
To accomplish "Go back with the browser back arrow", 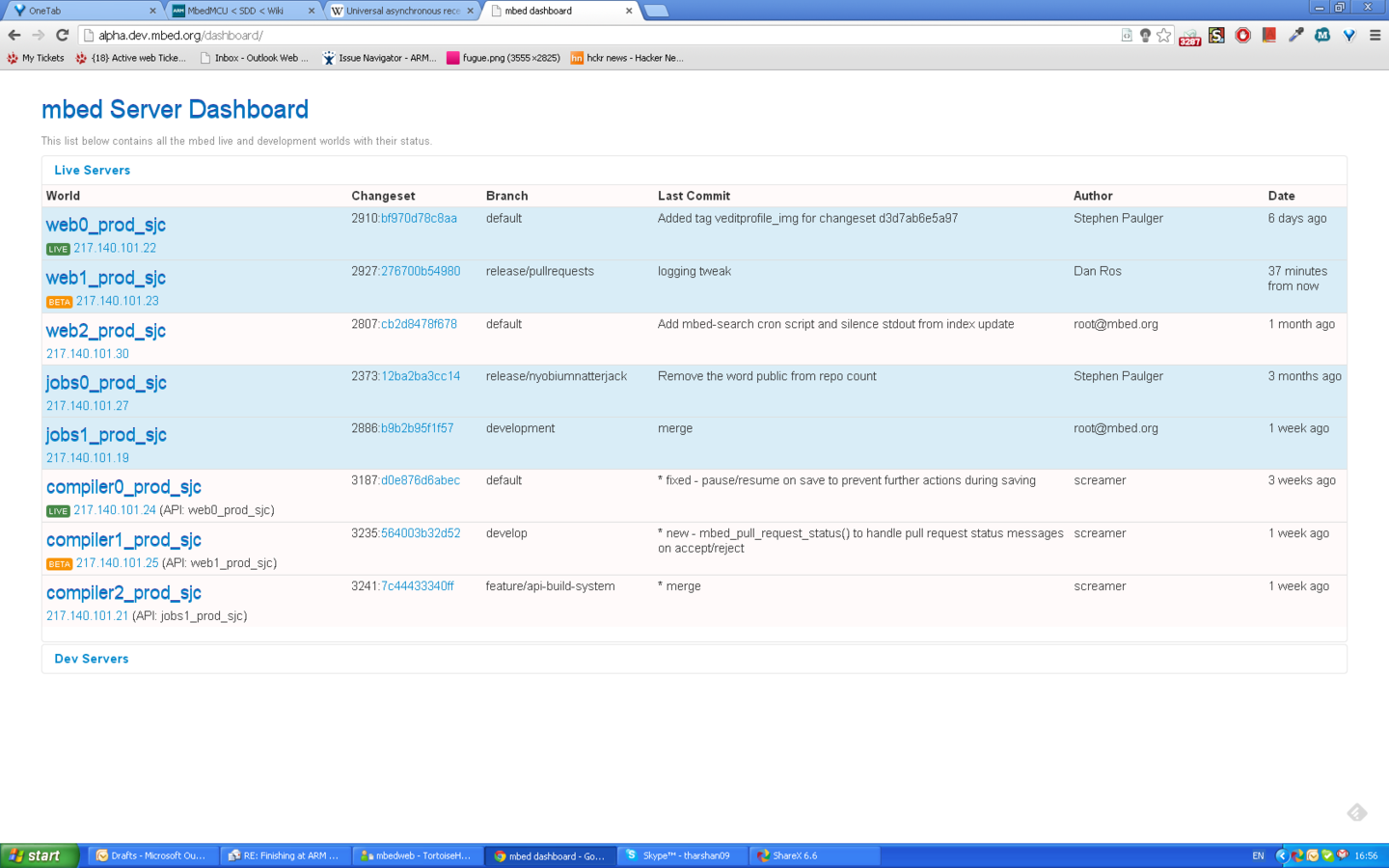I will (x=14, y=35).
